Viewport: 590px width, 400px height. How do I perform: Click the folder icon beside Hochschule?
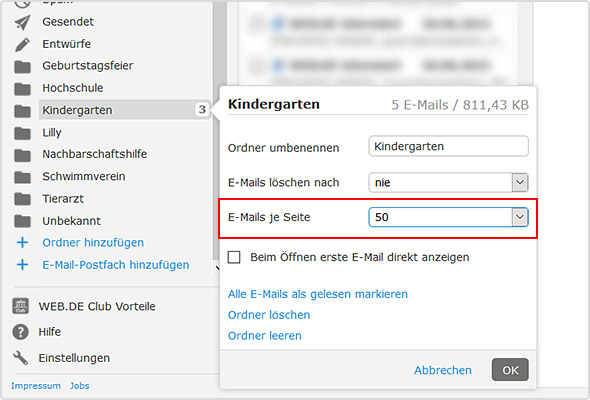[x=22, y=89]
